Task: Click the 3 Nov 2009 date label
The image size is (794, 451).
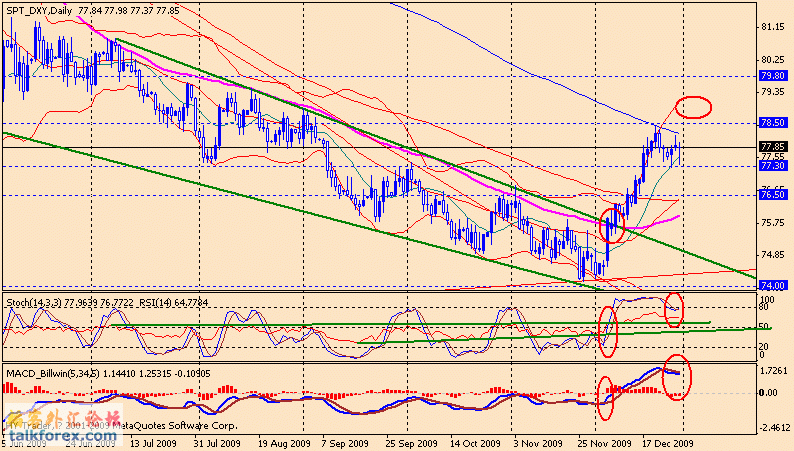Action: (537, 443)
